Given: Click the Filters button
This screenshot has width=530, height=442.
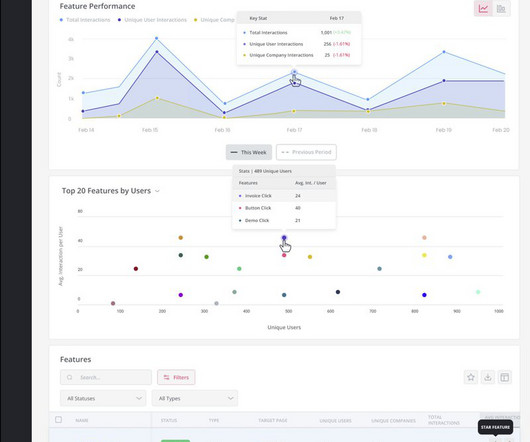Looking at the screenshot, I should coord(176,377).
